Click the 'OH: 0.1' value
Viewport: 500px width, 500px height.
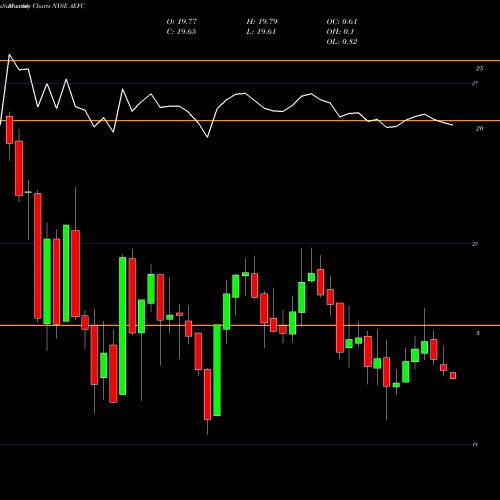click(x=340, y=32)
